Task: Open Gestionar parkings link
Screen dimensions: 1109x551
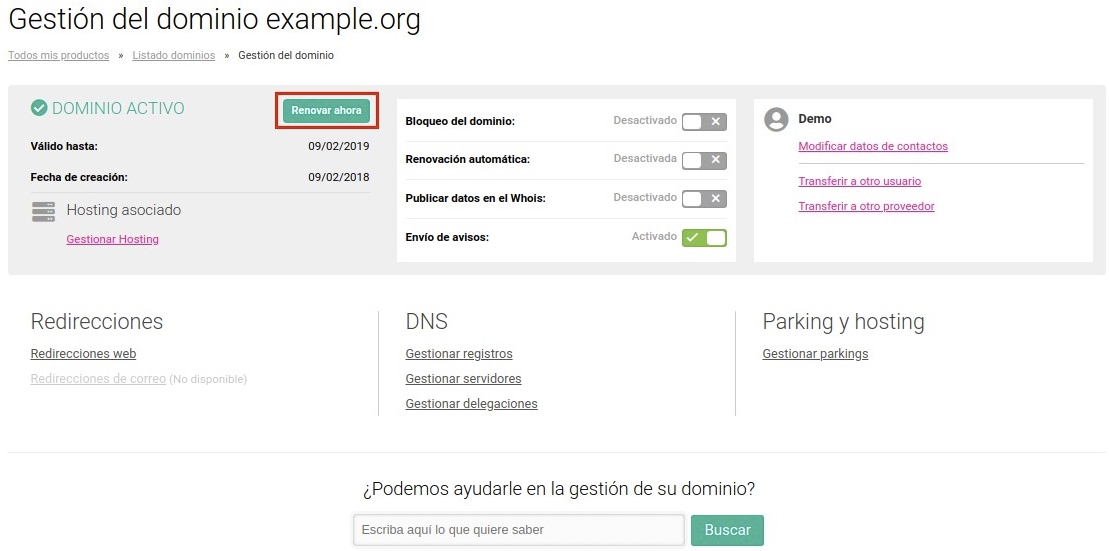Action: click(815, 354)
